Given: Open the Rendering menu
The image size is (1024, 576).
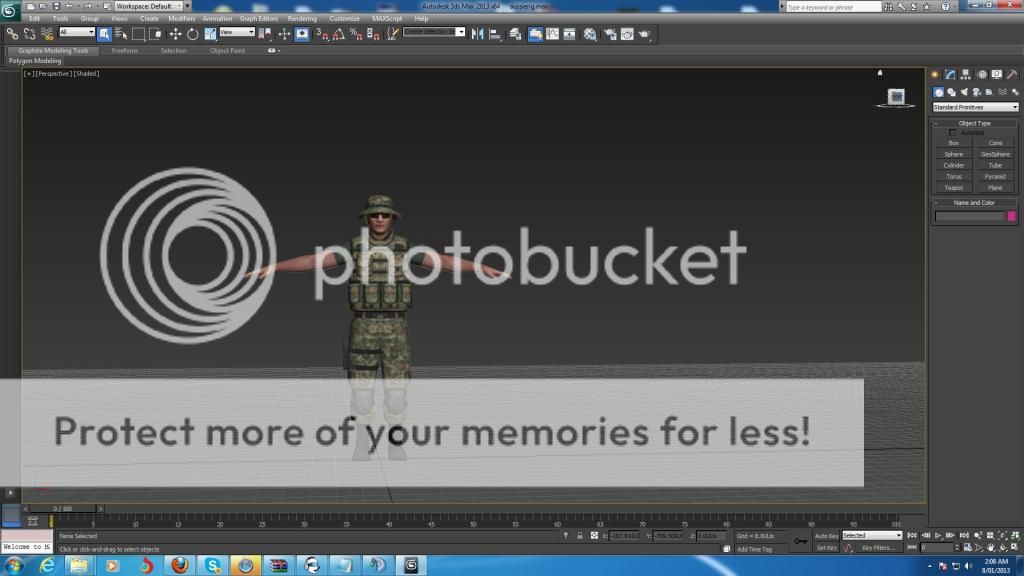Looking at the screenshot, I should (302, 19).
